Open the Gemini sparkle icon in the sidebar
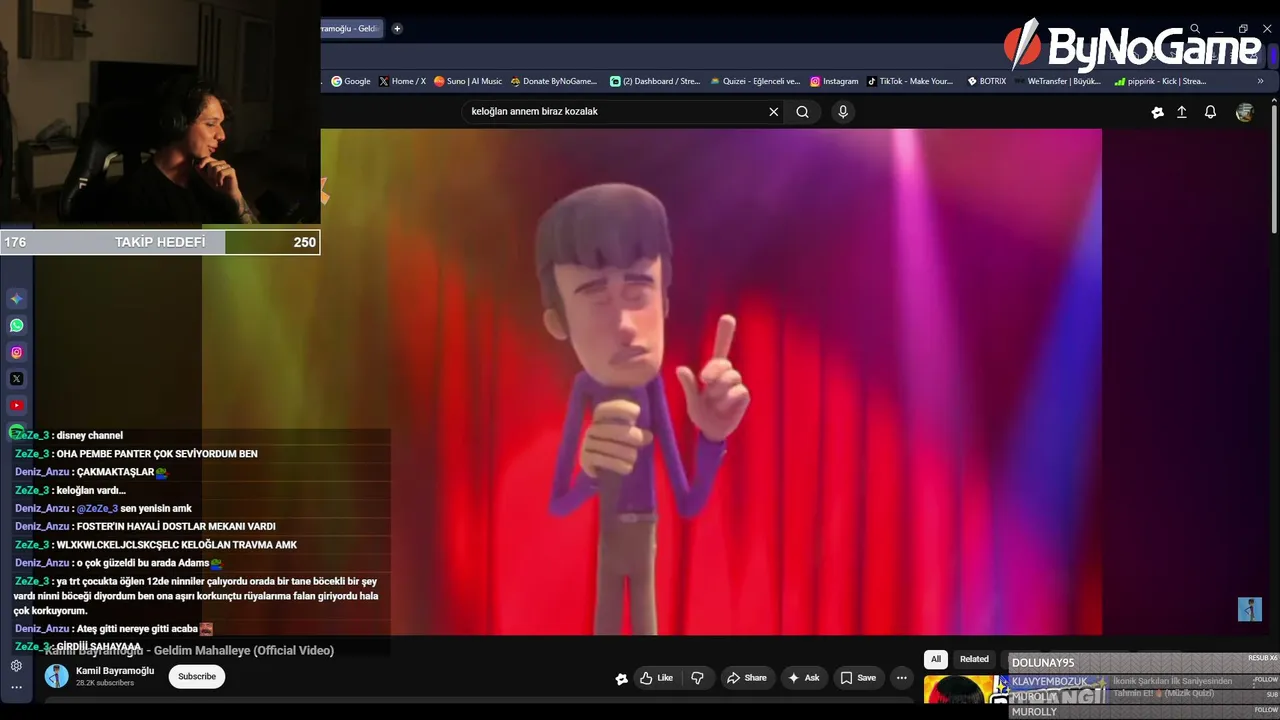The width and height of the screenshot is (1280, 720). click(x=17, y=299)
